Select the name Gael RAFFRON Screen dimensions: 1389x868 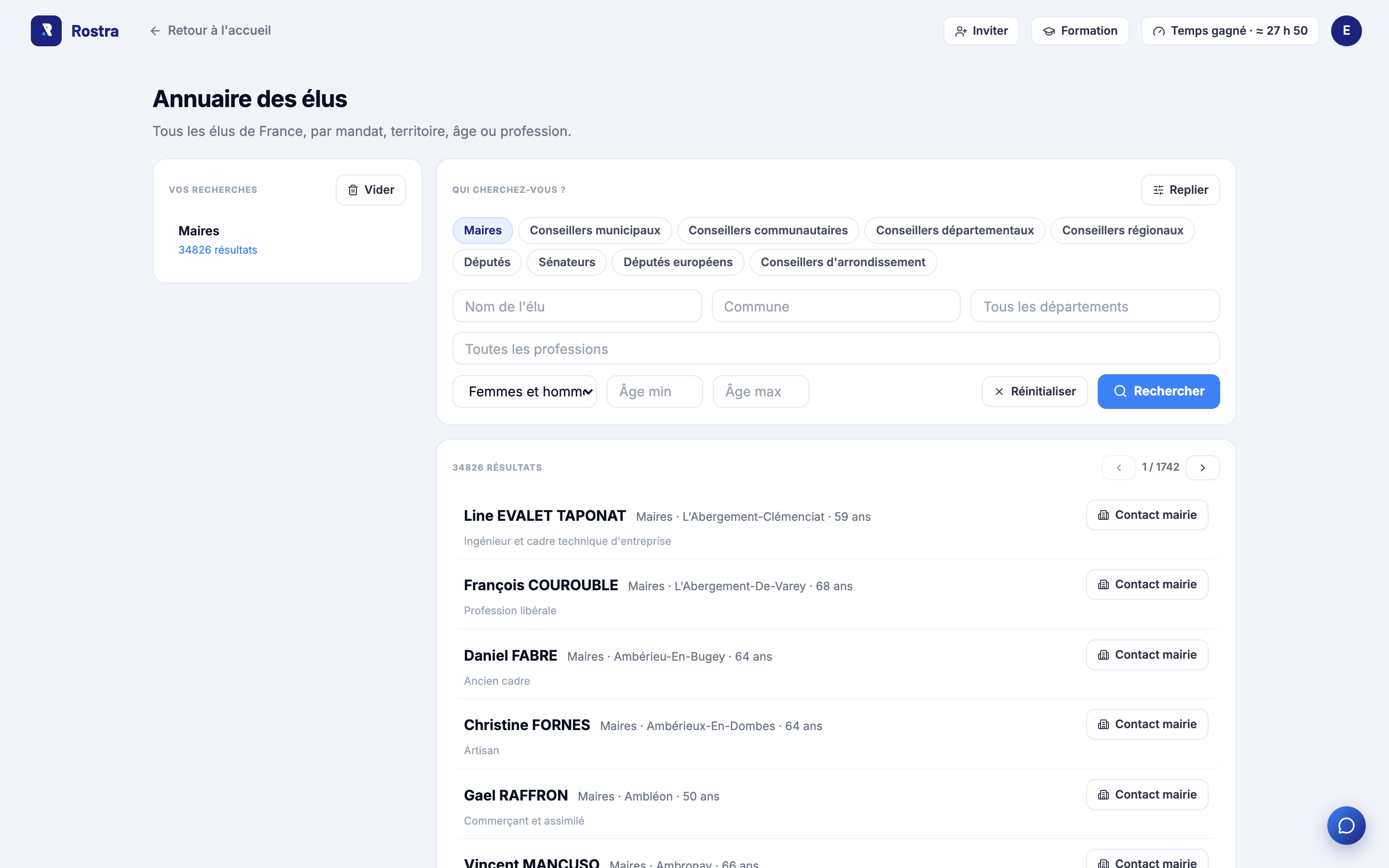(x=516, y=795)
